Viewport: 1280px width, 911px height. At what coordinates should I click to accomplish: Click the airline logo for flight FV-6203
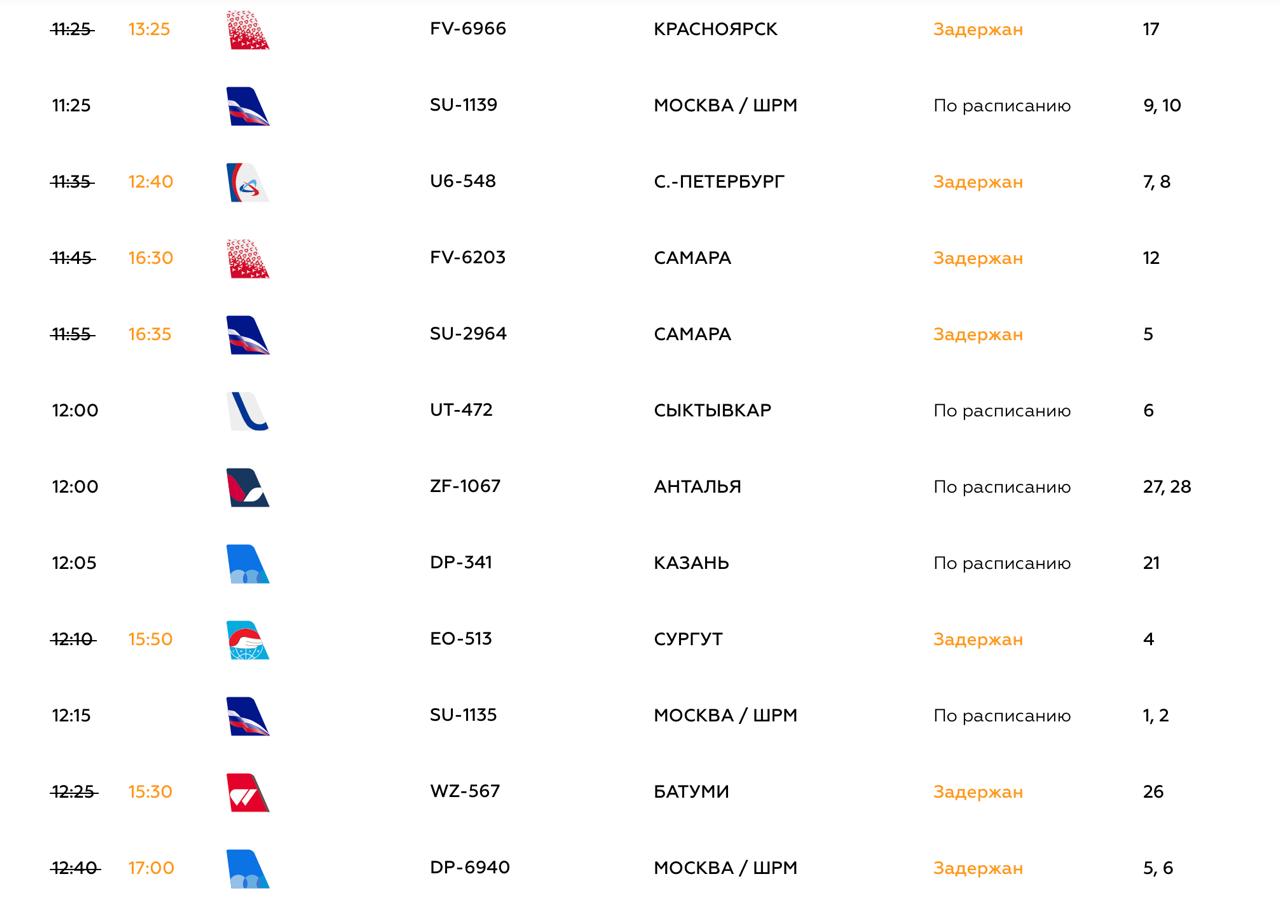(248, 258)
